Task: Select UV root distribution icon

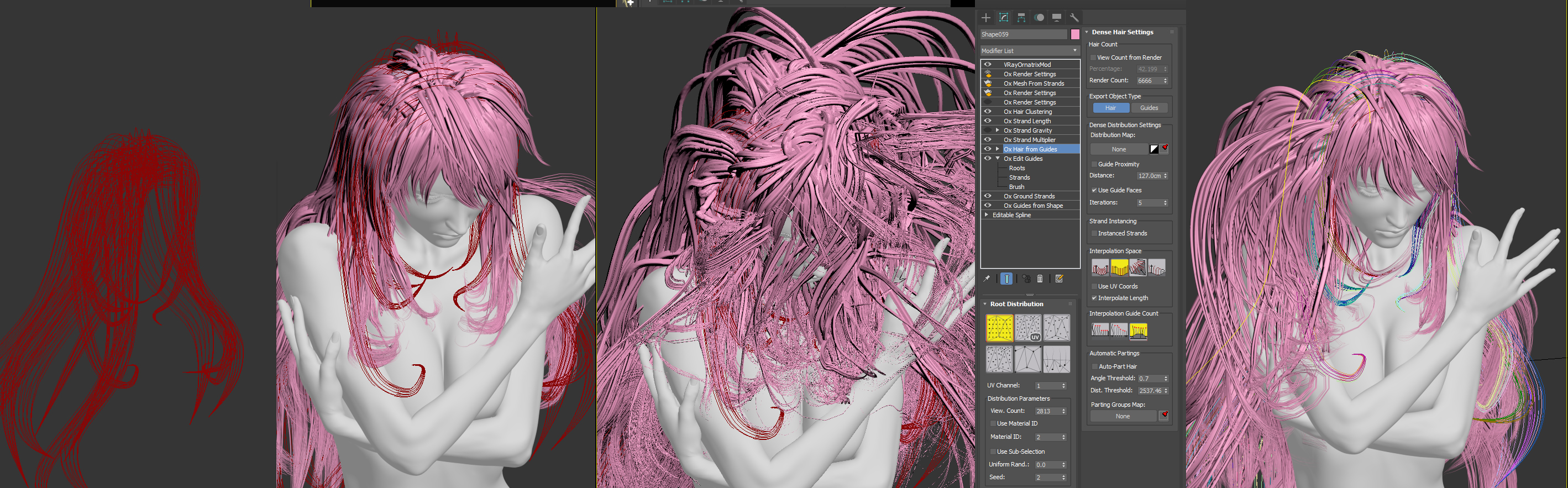Action: (1027, 328)
